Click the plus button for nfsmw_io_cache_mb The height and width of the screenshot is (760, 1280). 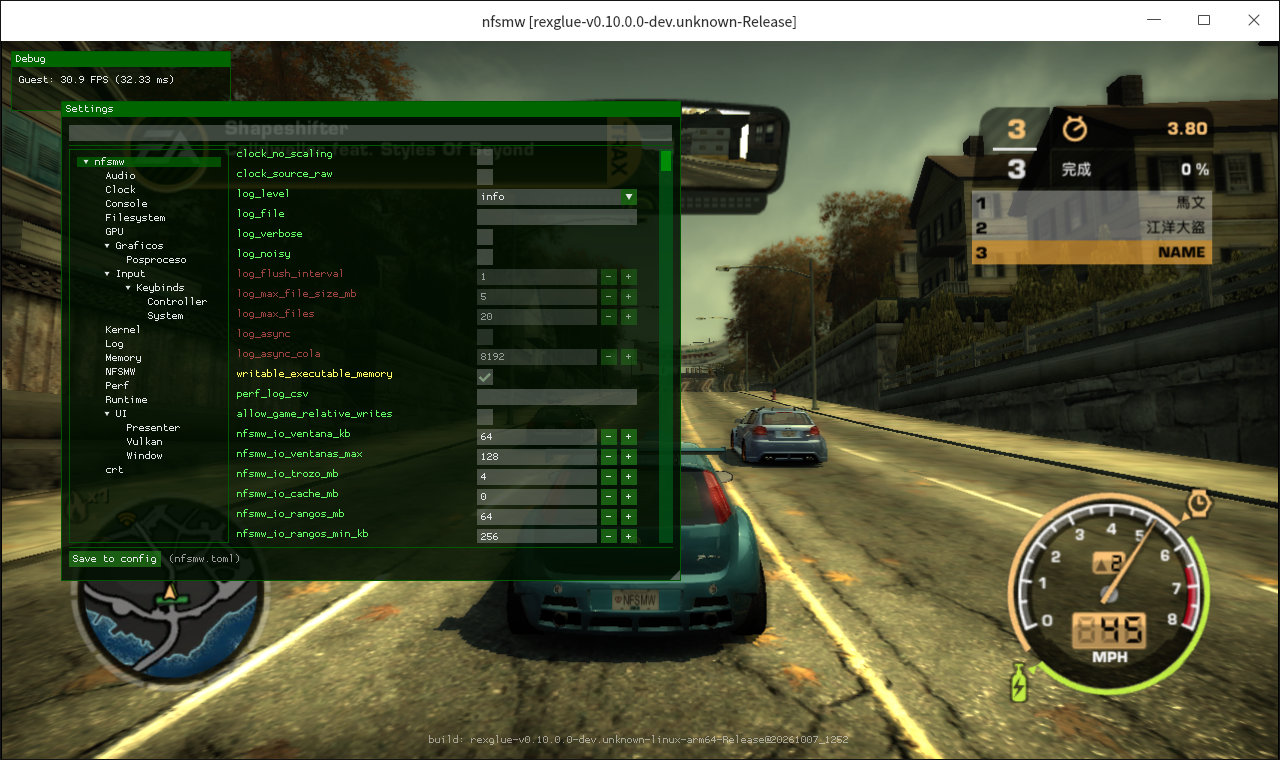coord(629,497)
